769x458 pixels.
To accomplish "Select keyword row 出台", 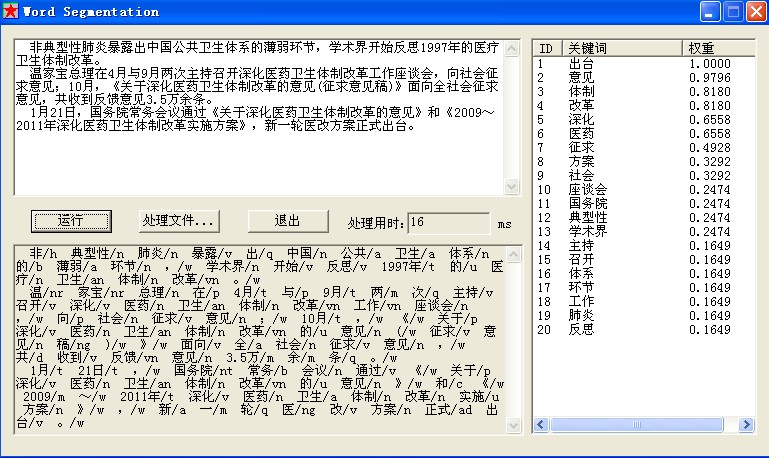I will point(644,64).
